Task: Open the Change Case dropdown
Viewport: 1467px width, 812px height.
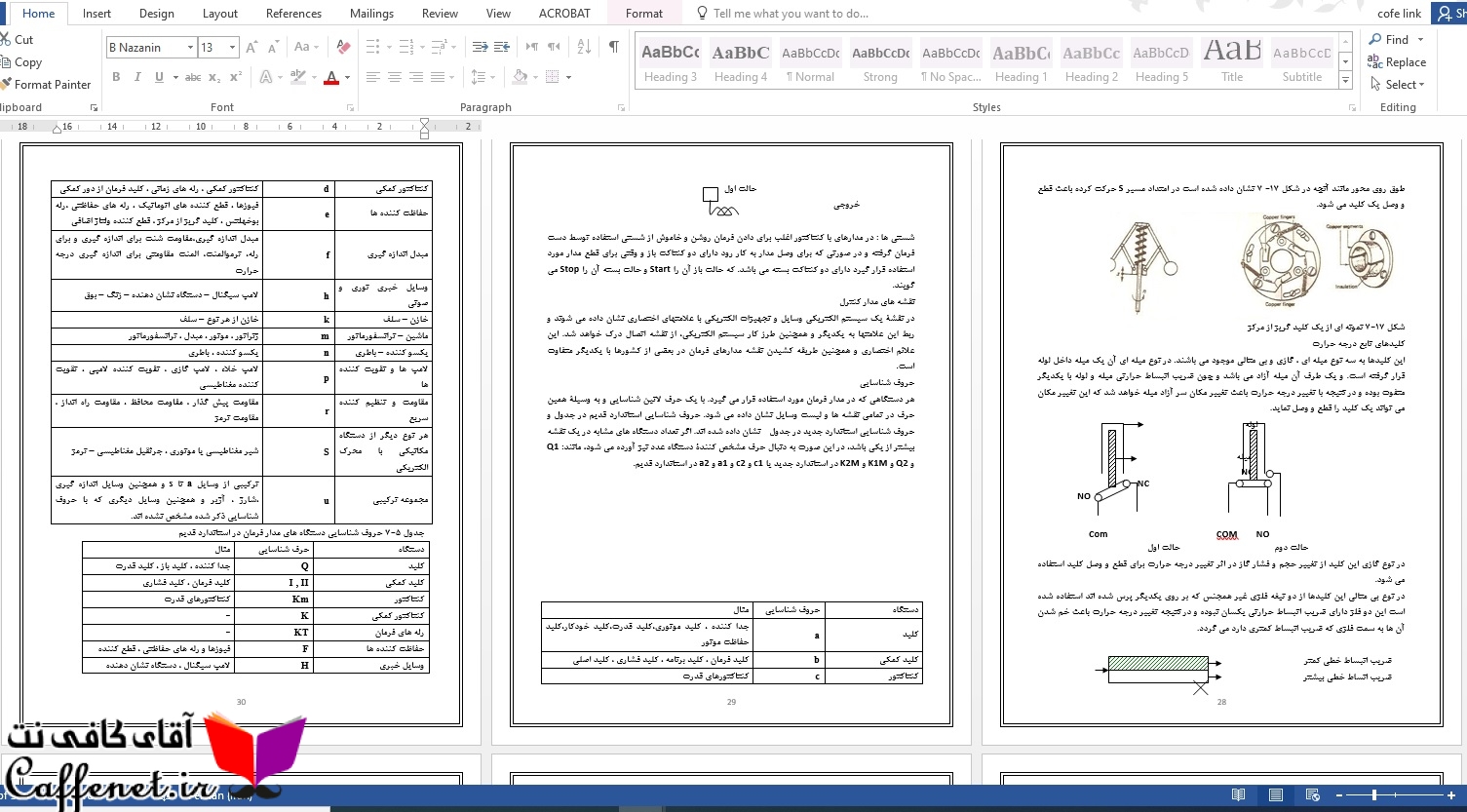Action: [306, 47]
